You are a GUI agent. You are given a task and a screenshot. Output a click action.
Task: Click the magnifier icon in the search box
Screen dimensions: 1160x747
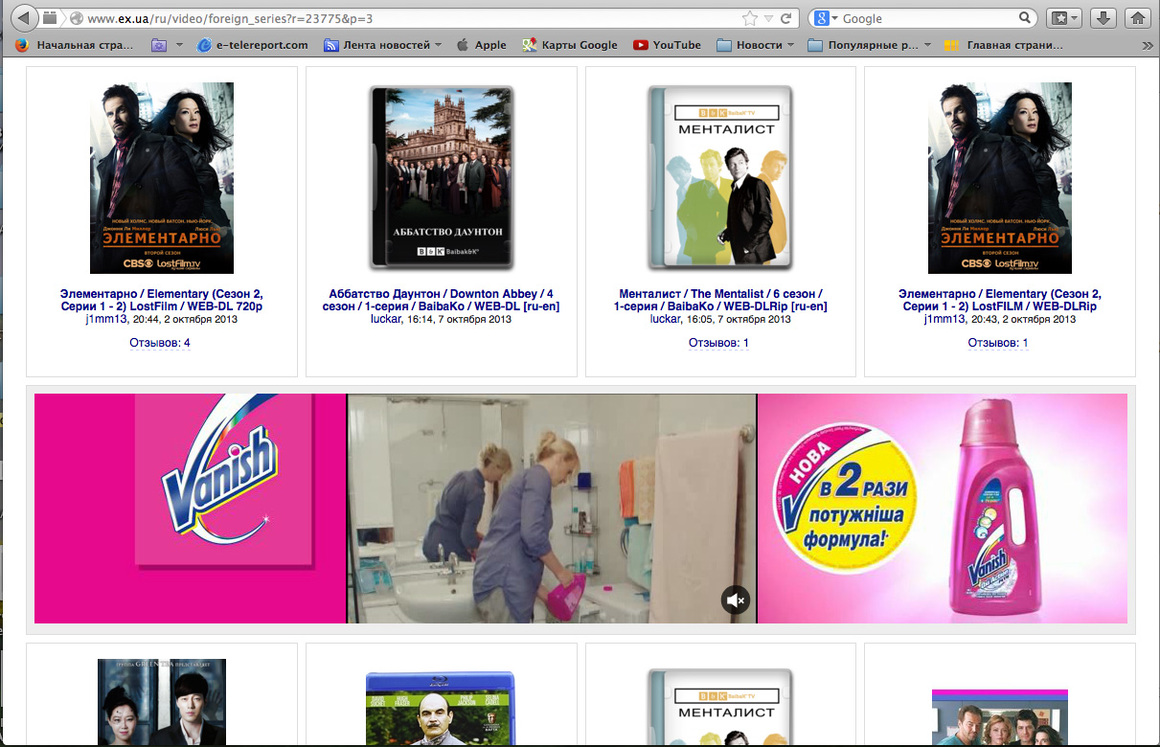point(1025,18)
